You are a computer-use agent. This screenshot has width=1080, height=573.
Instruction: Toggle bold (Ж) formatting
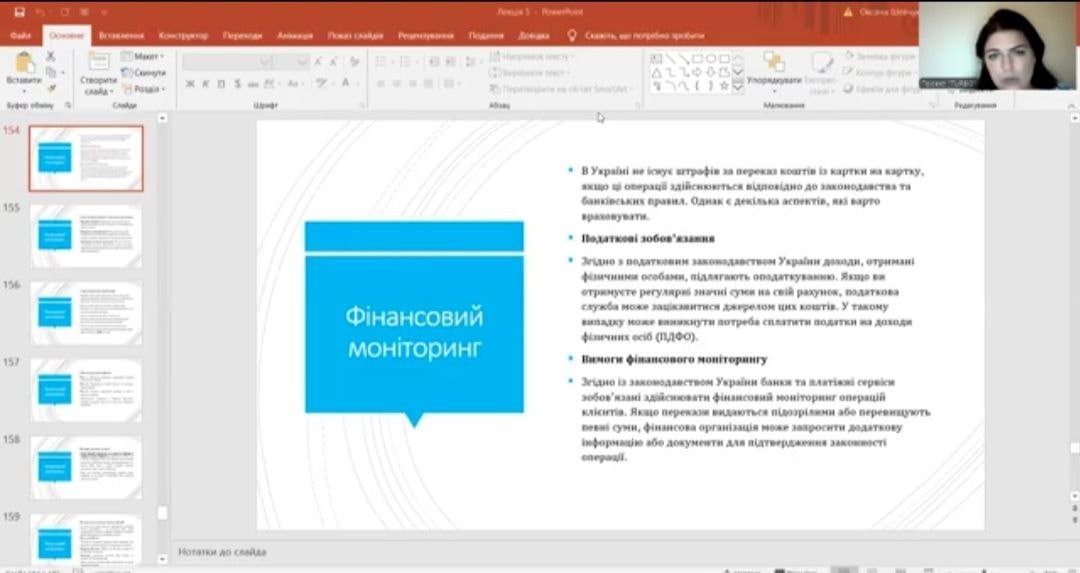tap(190, 83)
